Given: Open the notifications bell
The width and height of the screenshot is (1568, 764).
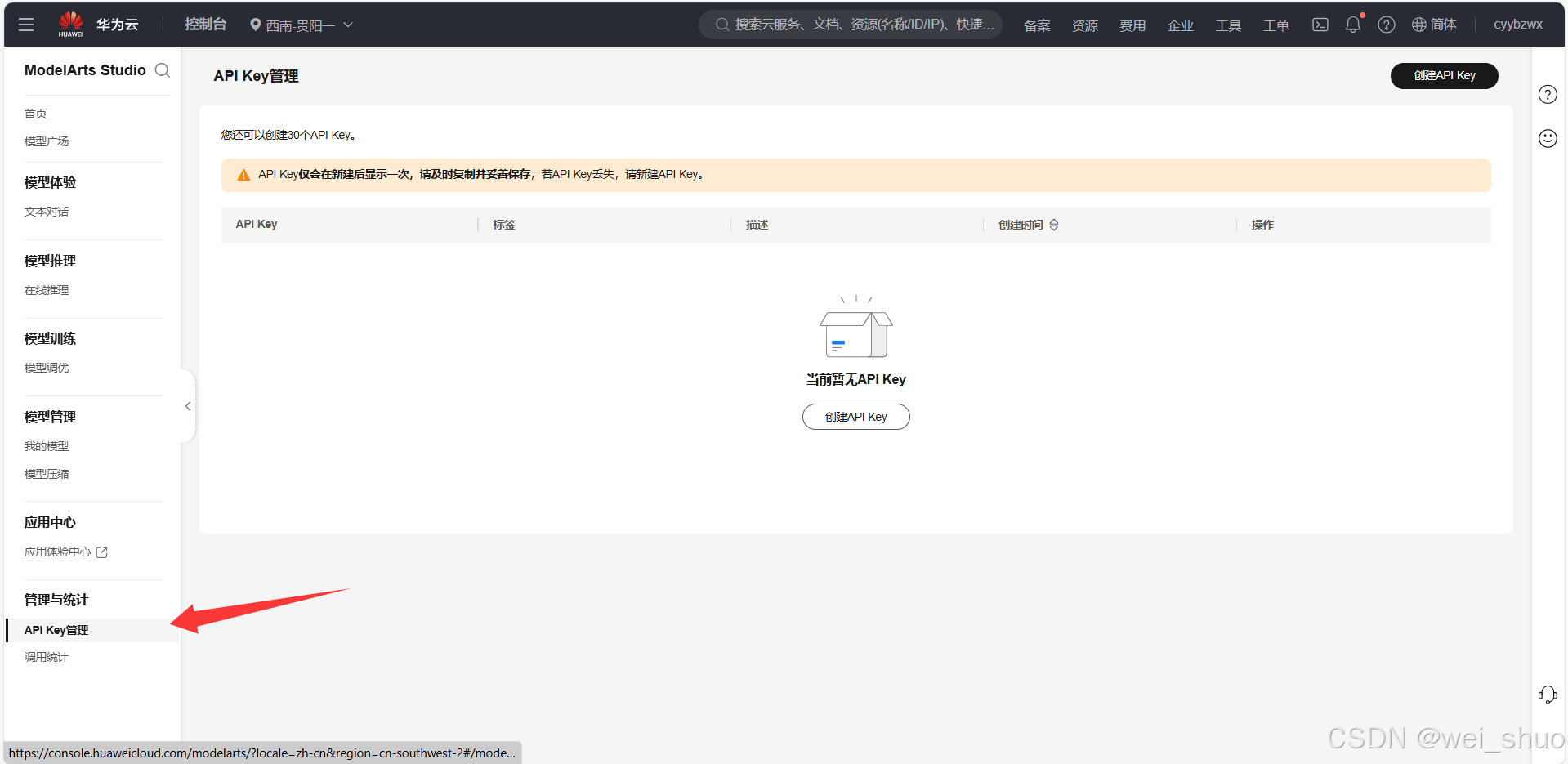Looking at the screenshot, I should coord(1353,25).
